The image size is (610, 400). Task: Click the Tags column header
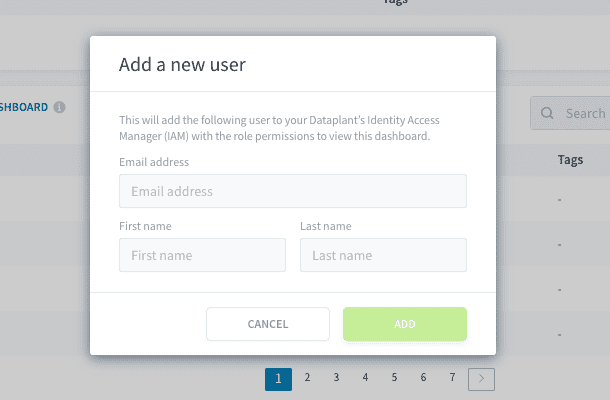pyautogui.click(x=570, y=160)
